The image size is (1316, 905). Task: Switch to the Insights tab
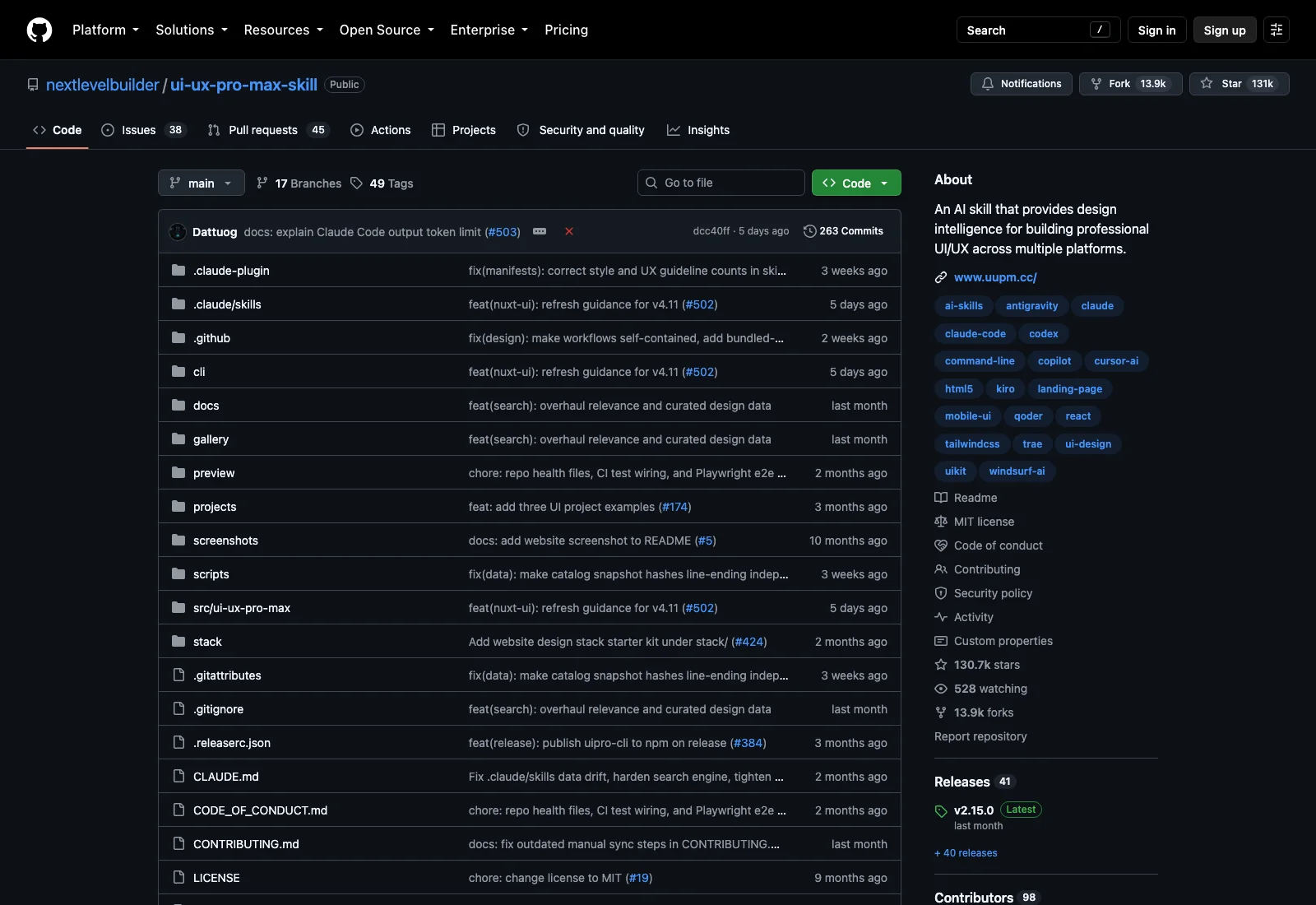[698, 130]
